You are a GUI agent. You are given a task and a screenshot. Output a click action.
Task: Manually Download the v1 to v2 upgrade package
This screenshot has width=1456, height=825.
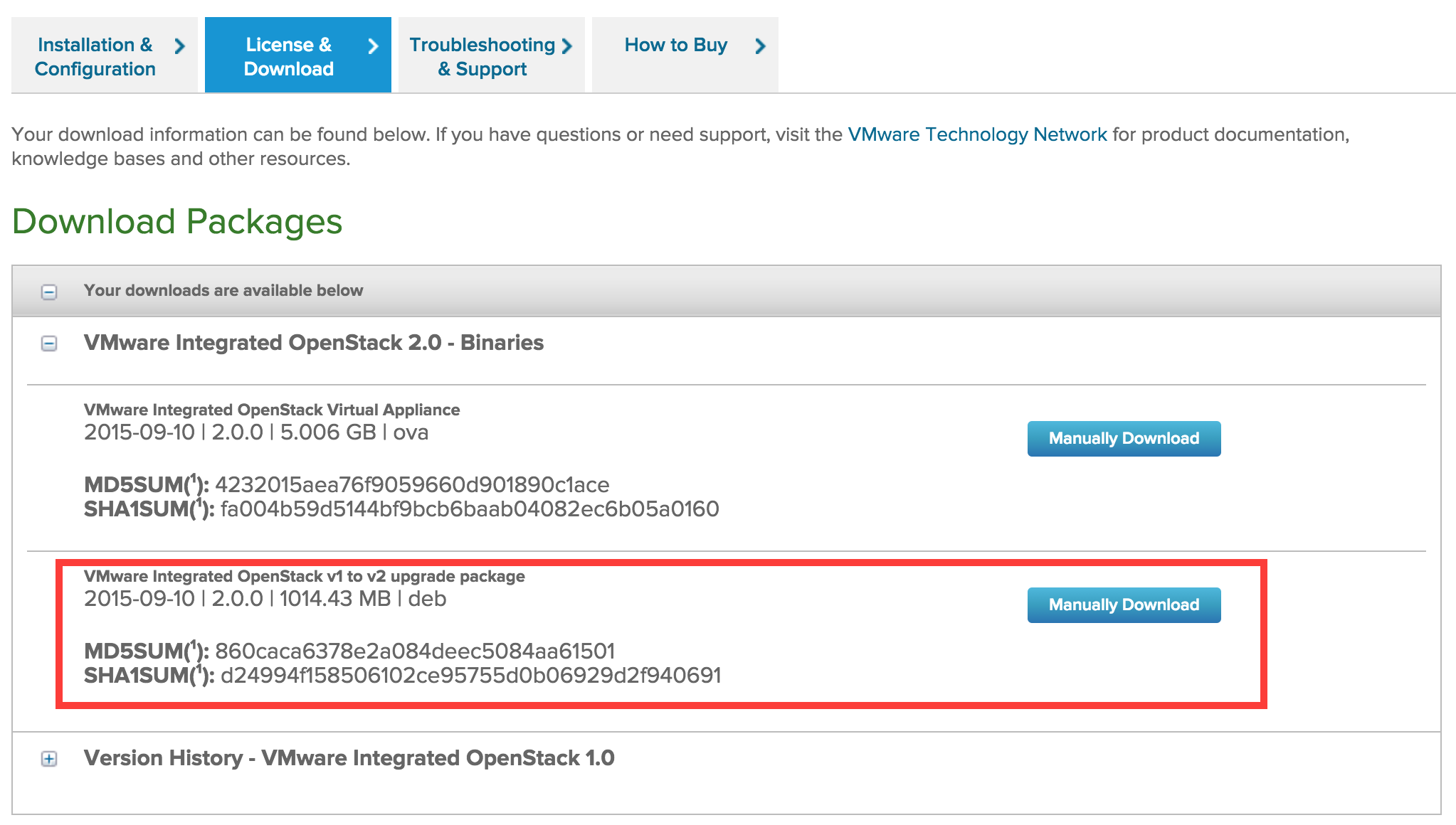point(1124,605)
